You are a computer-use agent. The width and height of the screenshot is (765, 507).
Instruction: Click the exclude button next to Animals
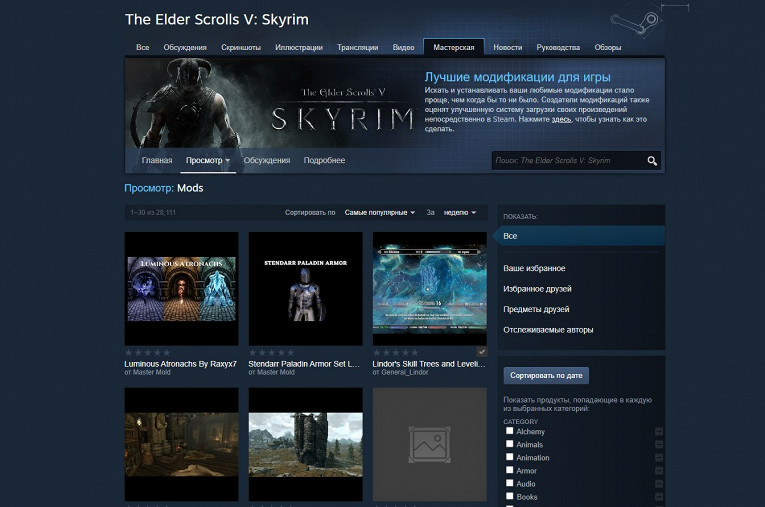pyautogui.click(x=659, y=445)
